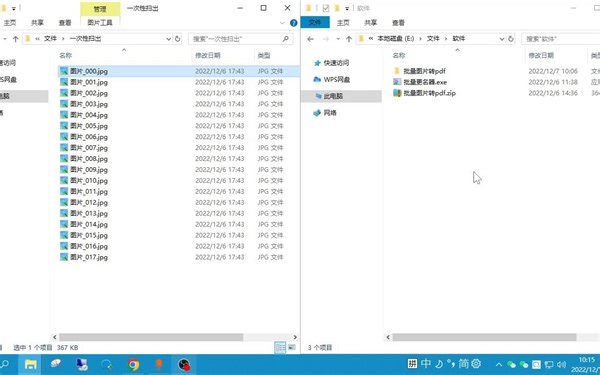Click the search magnifier icon in left window
The width and height of the screenshot is (600, 375).
point(285,39)
